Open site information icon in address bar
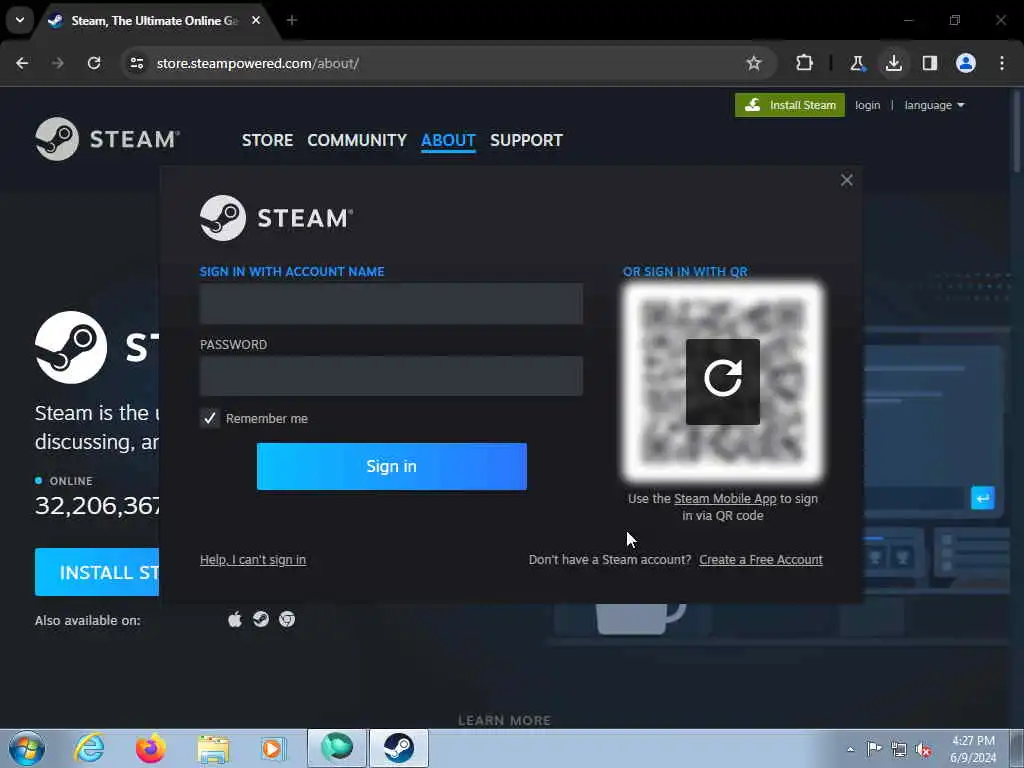 click(x=136, y=63)
